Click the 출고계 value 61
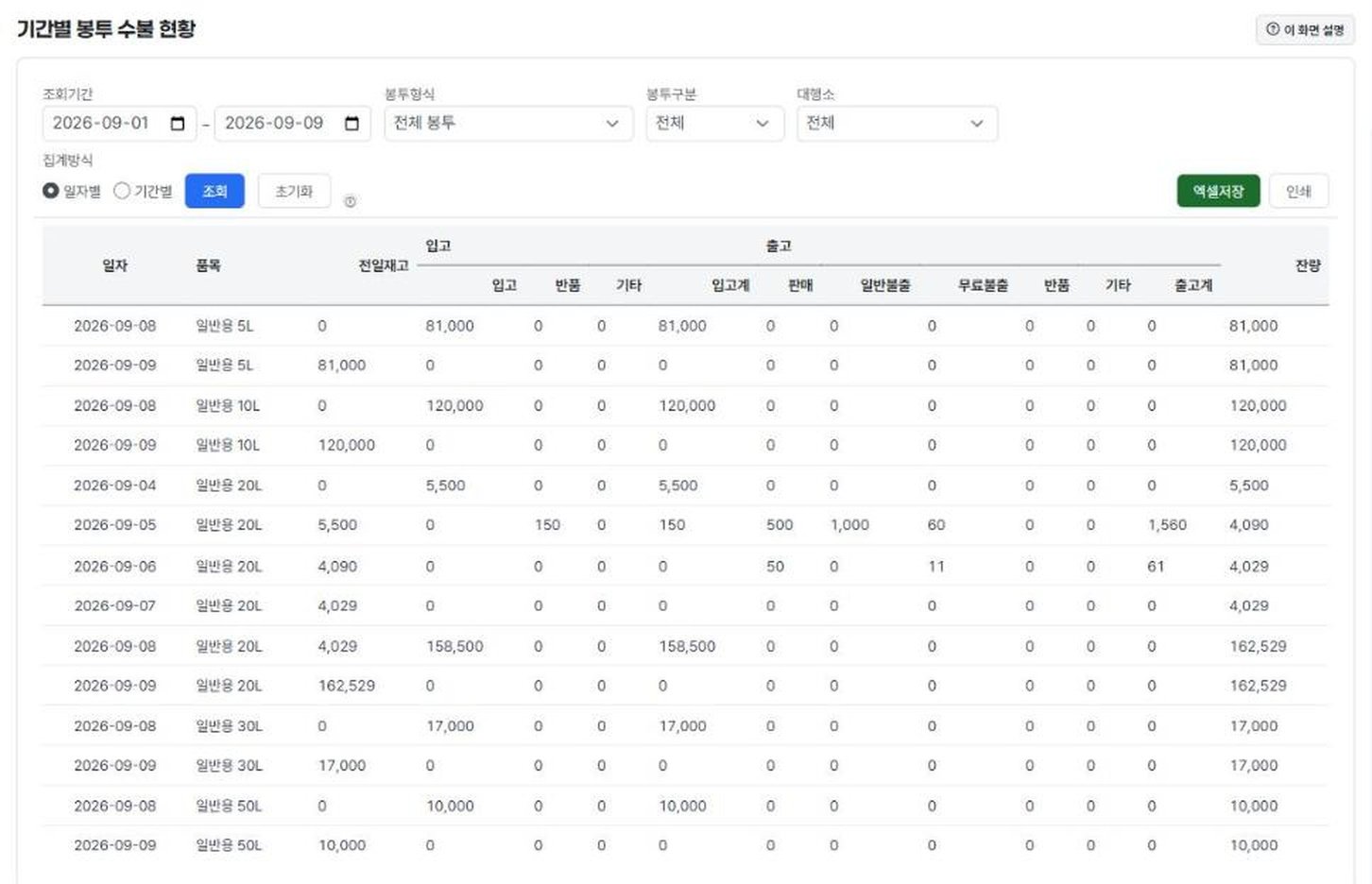1372x884 pixels. pyautogui.click(x=1156, y=567)
